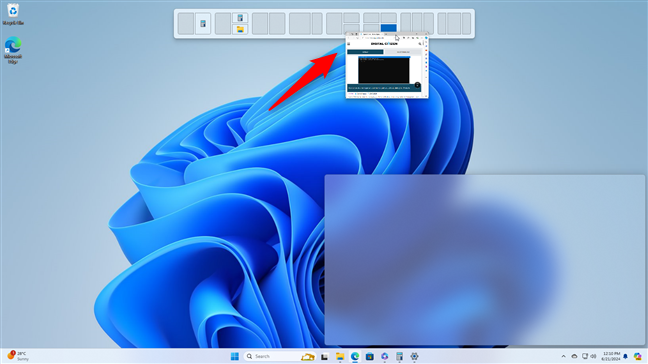
Task: Pick the File Explorer zone in the snap layout bar
Action: [x=240, y=29]
